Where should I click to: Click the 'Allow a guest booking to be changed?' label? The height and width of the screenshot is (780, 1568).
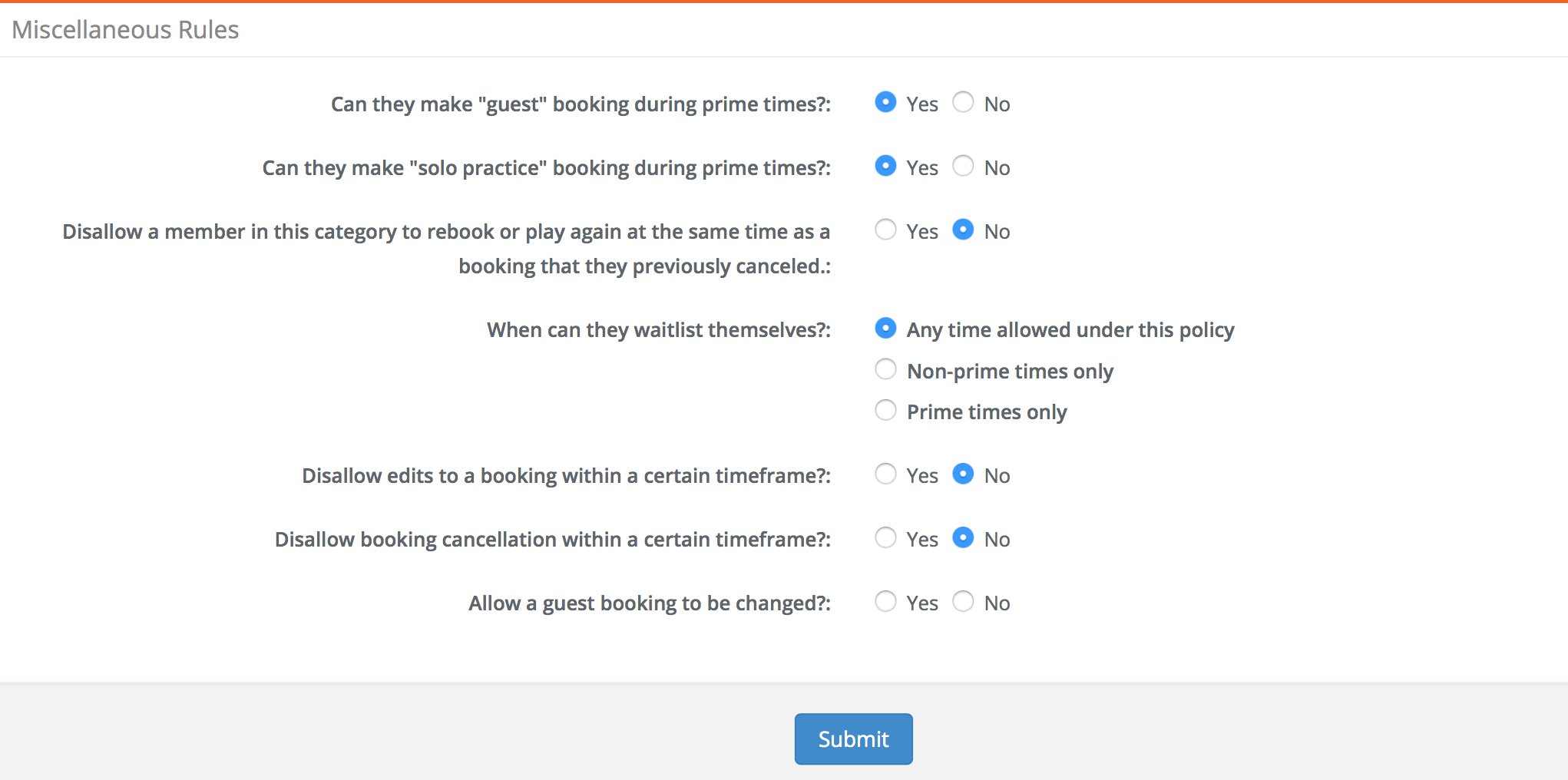[650, 603]
